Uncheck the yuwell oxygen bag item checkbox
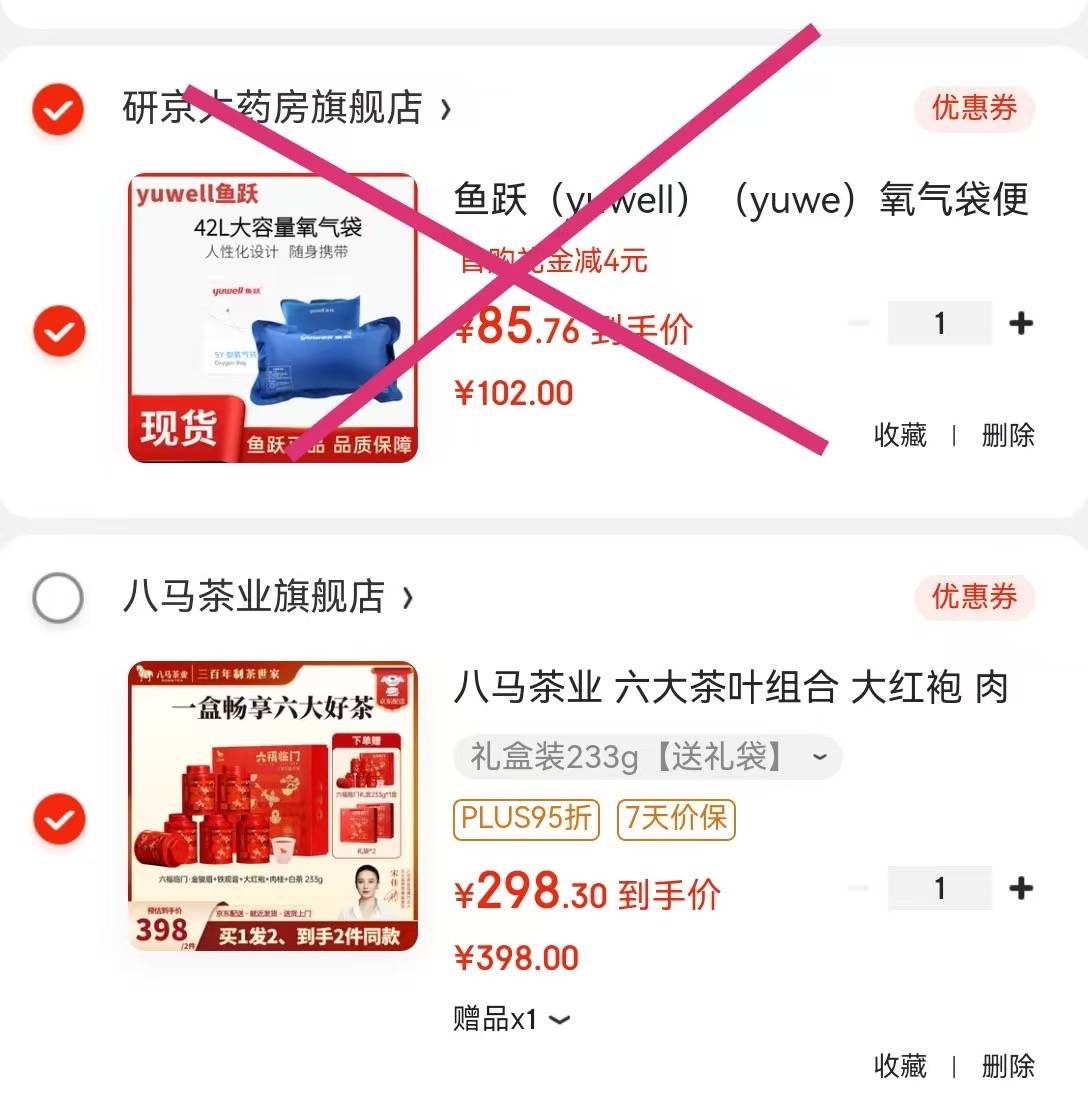Image resolution: width=1088 pixels, height=1099 pixels. coord(60,330)
